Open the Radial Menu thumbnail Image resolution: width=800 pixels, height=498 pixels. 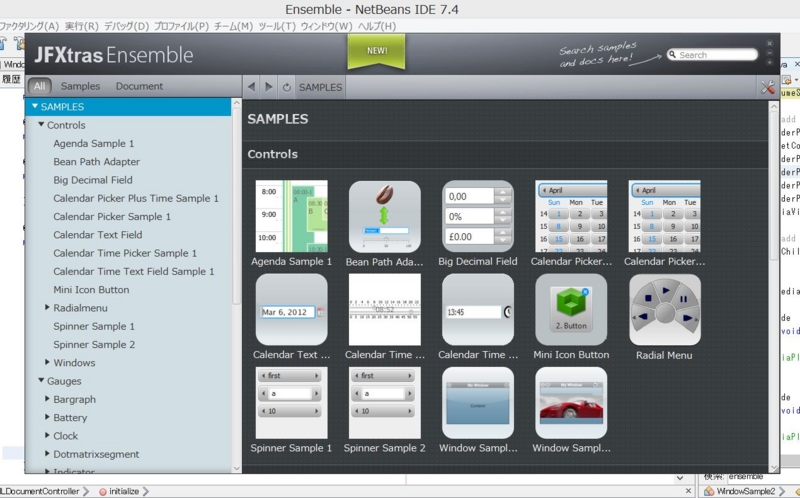[665, 310]
